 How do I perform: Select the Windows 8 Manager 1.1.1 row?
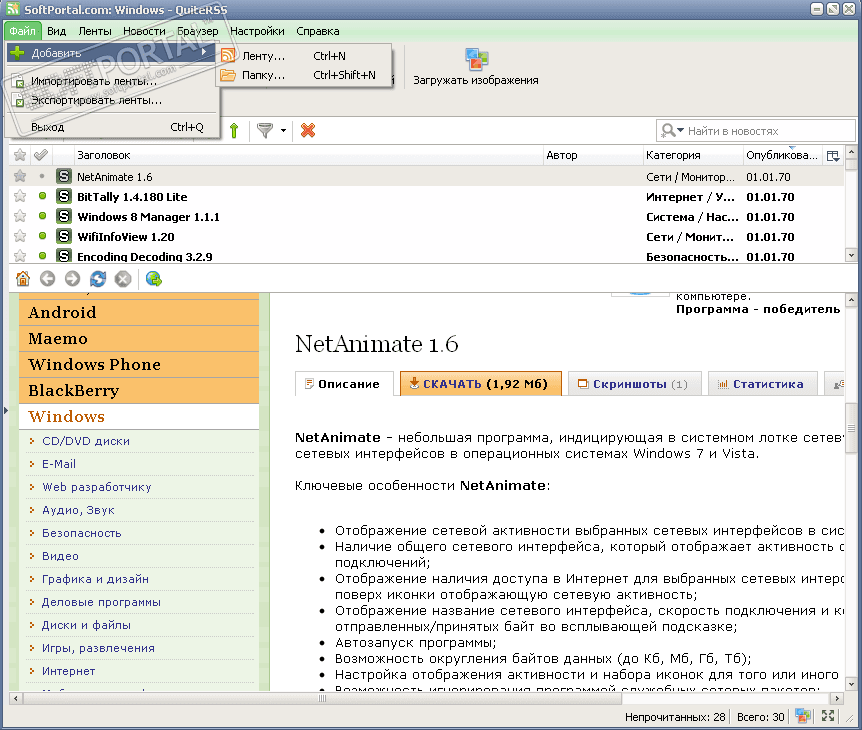[427, 217]
